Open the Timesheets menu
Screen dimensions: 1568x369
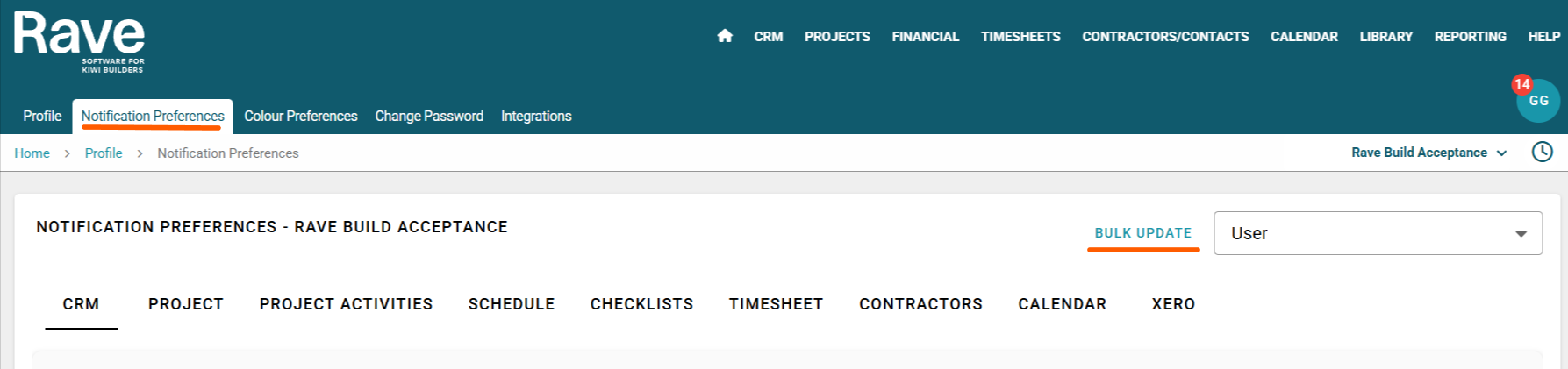click(1020, 37)
